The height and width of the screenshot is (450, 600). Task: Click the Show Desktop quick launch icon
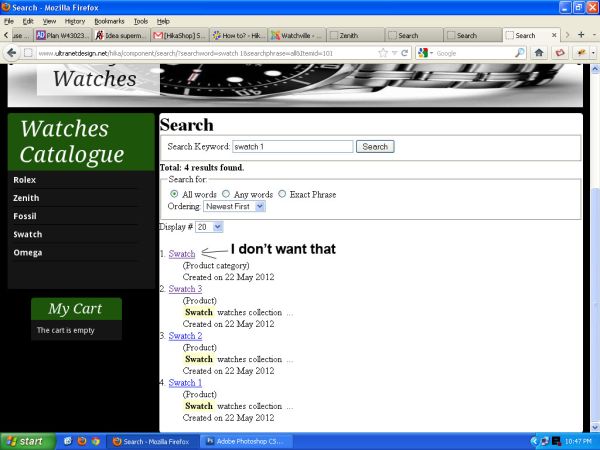[67, 442]
